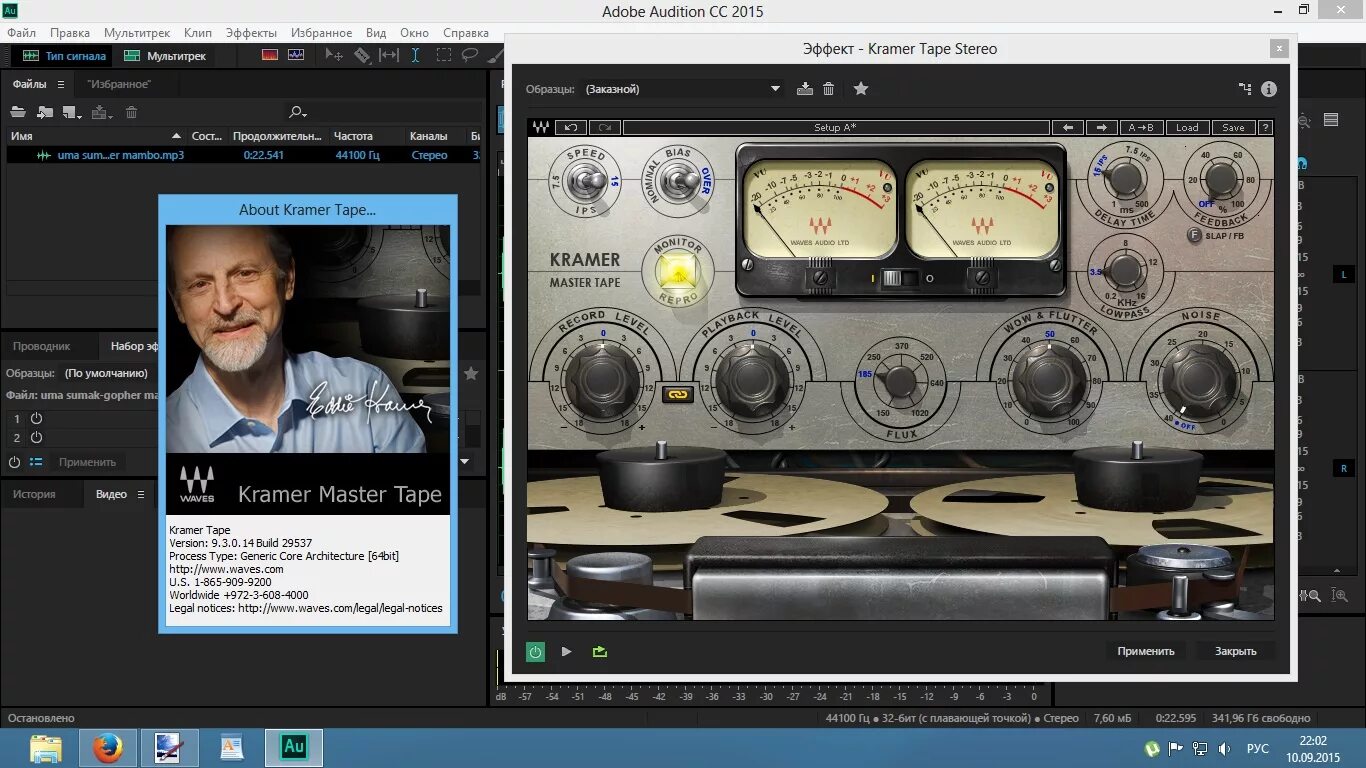Open the Образцы preset dropdown
Viewport: 1366px width, 768px height.
[775, 89]
